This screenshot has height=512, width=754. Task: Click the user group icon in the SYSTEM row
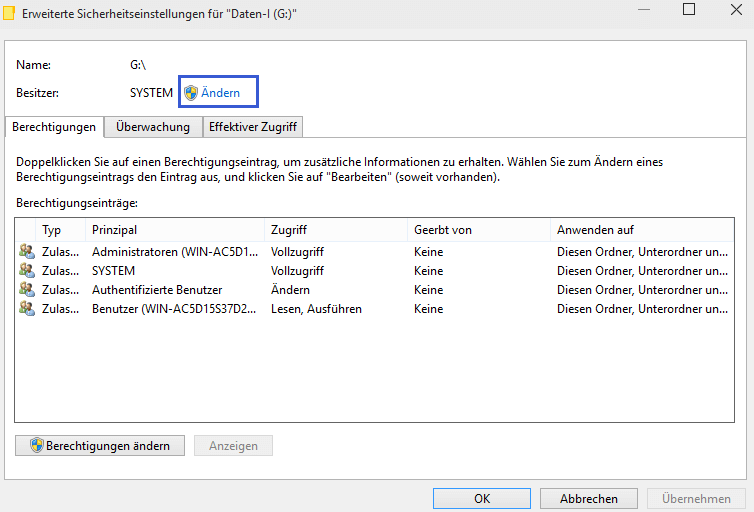(27, 271)
